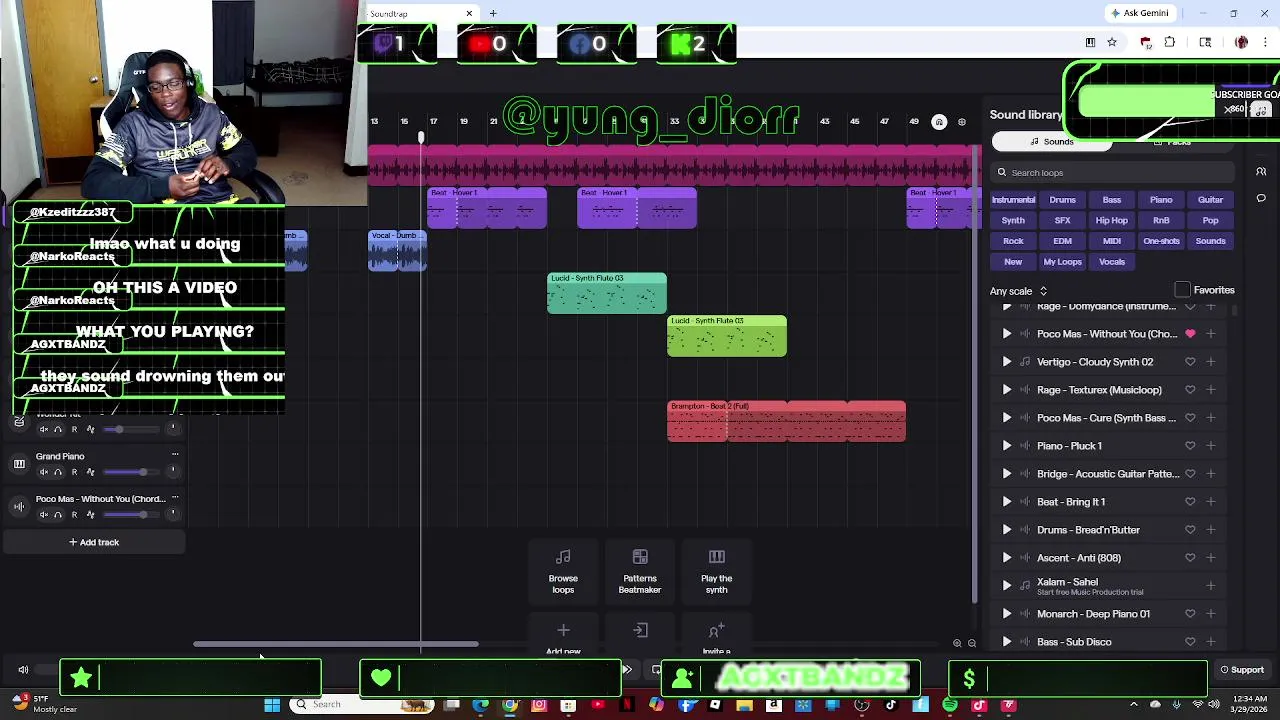The height and width of the screenshot is (720, 1280).
Task: Select the Brampton - Beat 2 (Full) clip
Action: coord(786,421)
